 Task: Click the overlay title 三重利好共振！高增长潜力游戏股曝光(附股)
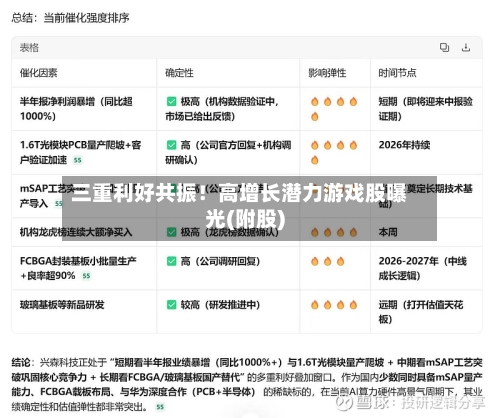(239, 206)
